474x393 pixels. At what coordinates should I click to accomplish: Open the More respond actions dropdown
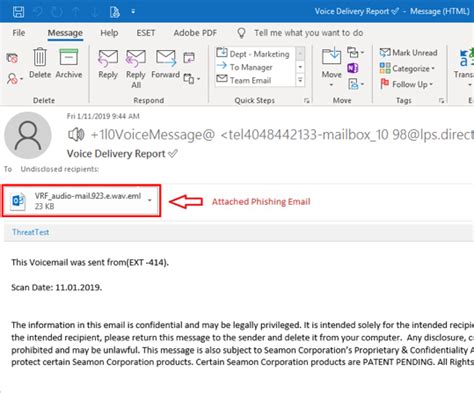click(192, 79)
